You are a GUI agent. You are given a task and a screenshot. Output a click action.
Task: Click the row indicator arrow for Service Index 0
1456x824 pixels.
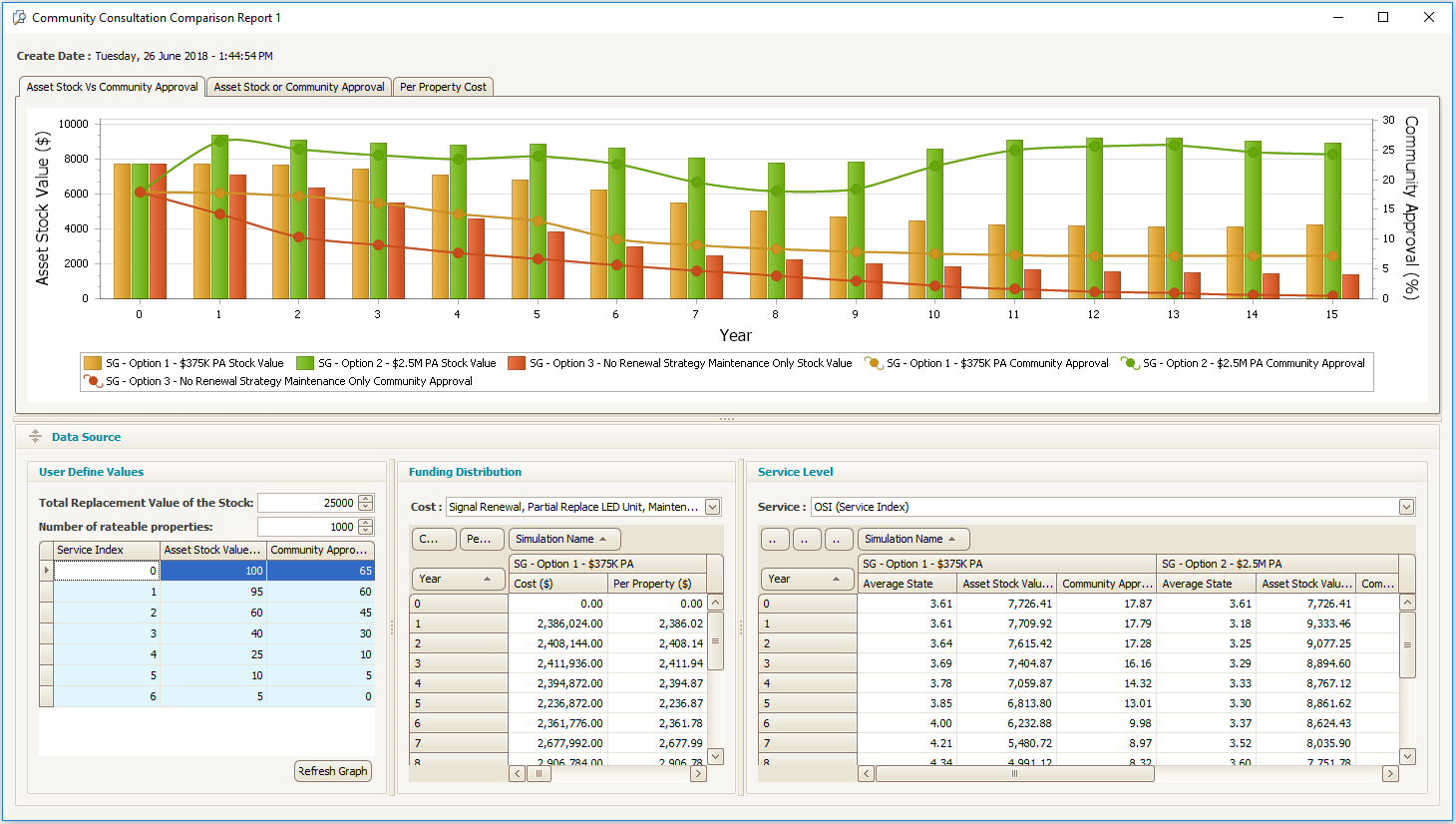[x=46, y=571]
